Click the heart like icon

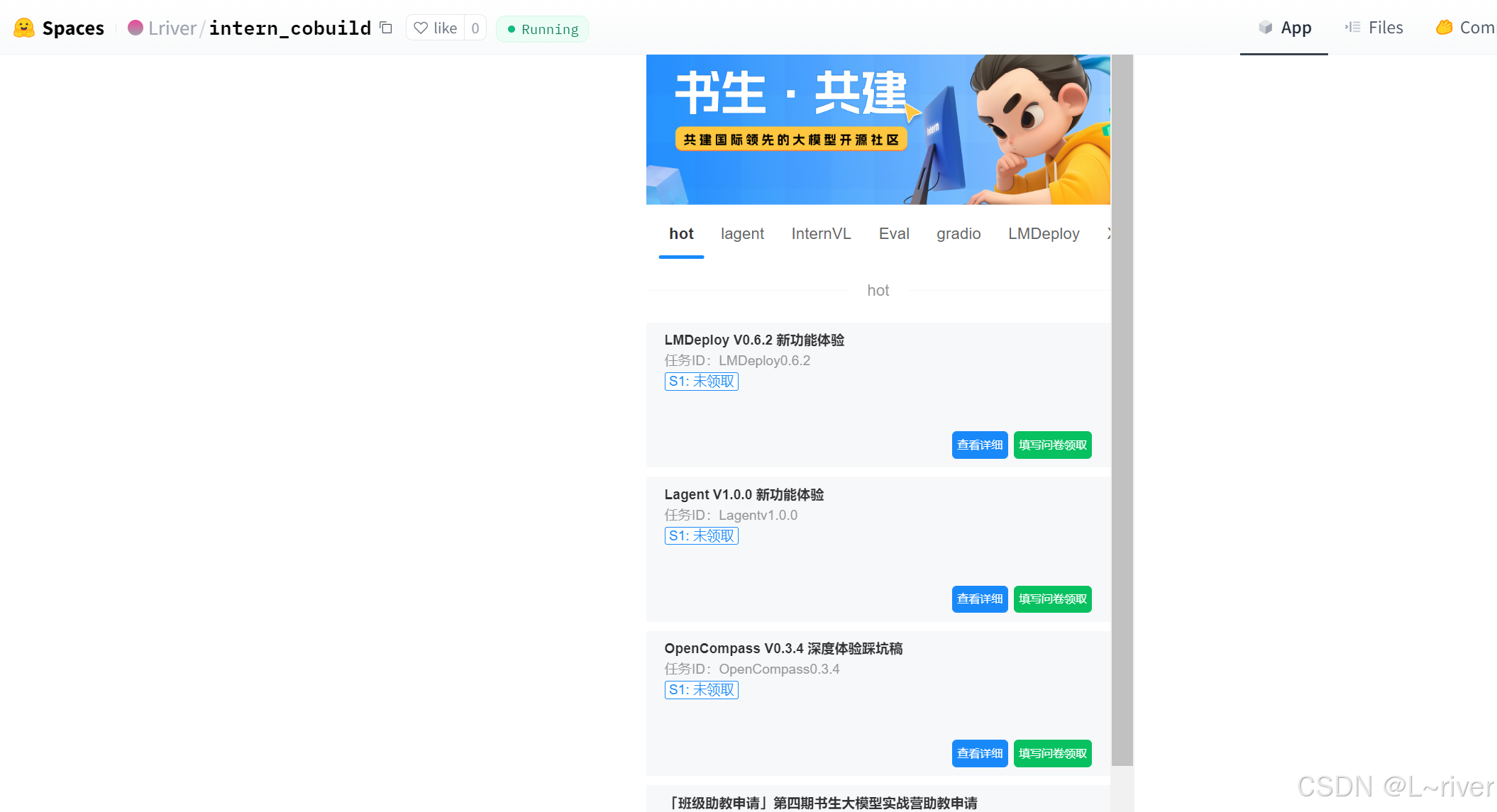pos(421,28)
